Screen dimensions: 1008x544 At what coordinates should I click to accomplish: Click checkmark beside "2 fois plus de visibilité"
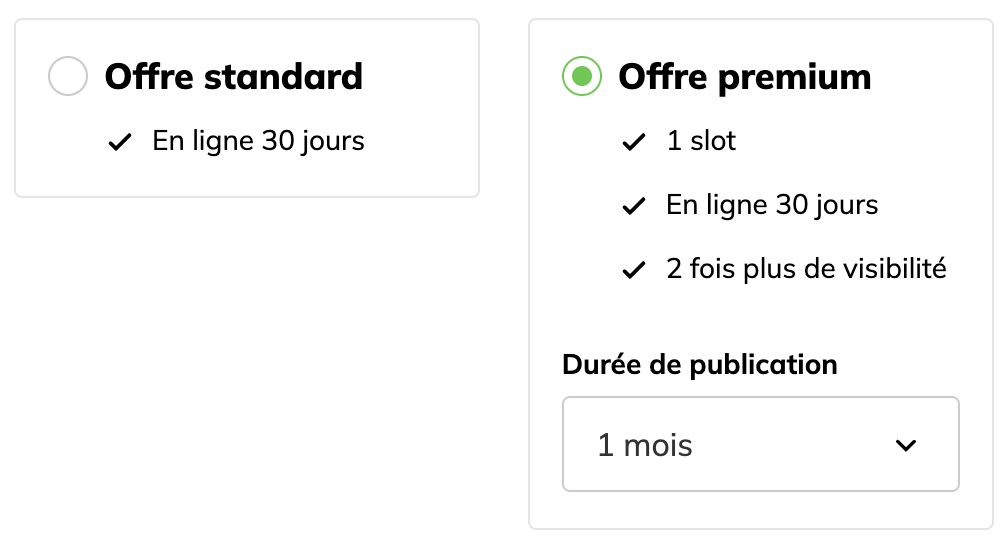[x=633, y=270]
